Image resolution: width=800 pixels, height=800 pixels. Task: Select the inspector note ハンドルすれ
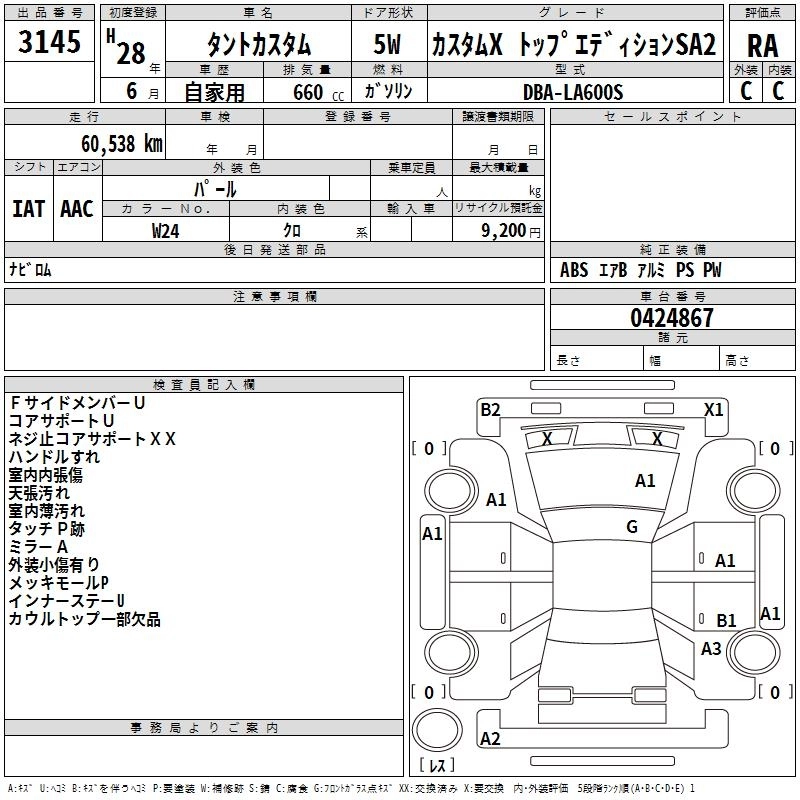coord(54,457)
